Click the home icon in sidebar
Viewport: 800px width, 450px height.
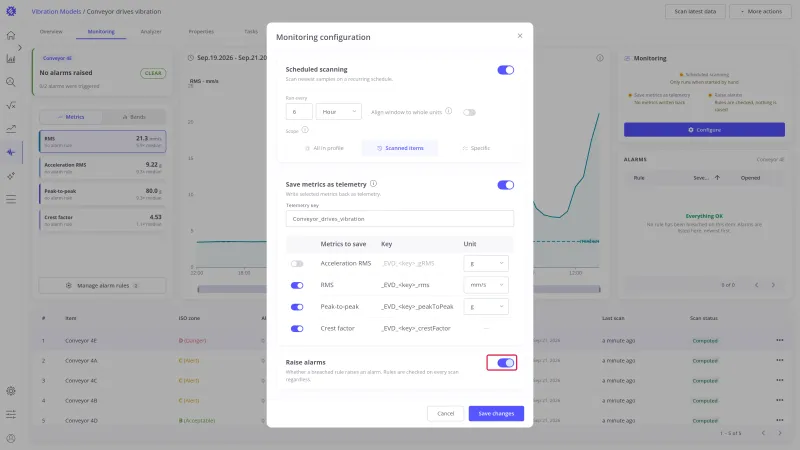click(x=11, y=35)
